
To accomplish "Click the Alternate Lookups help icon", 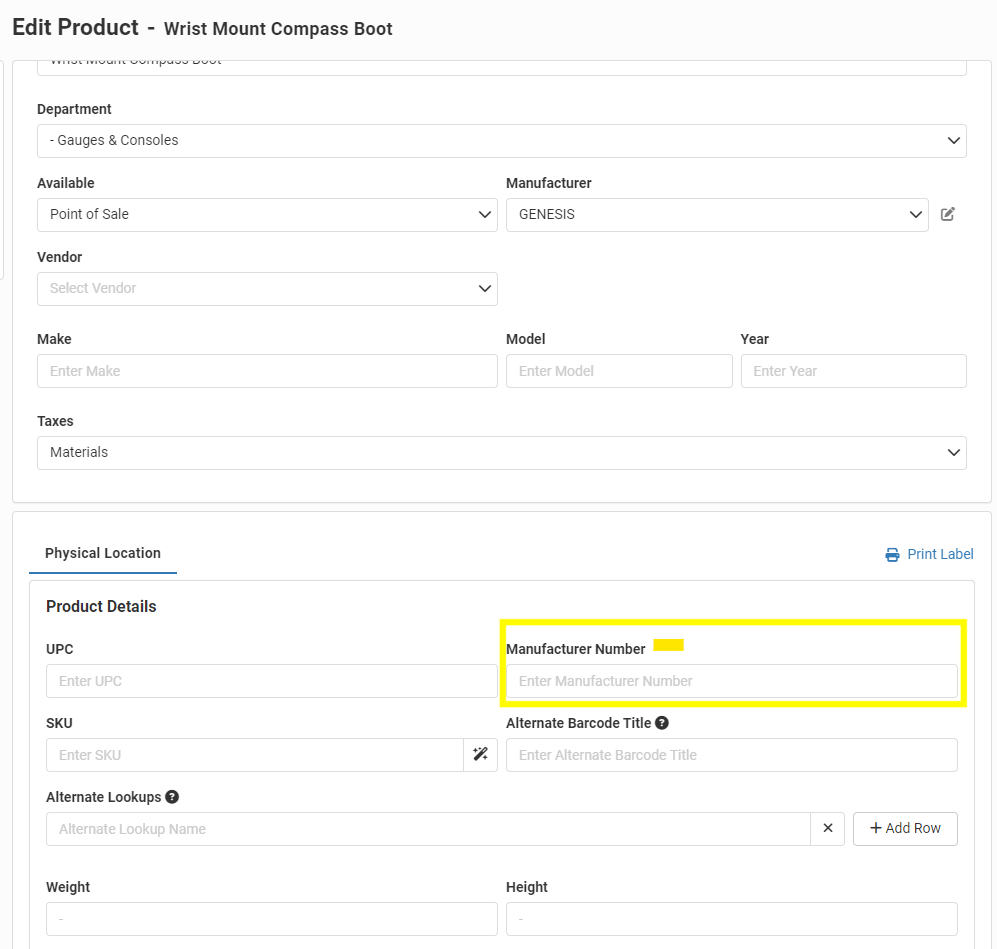I will tap(172, 797).
